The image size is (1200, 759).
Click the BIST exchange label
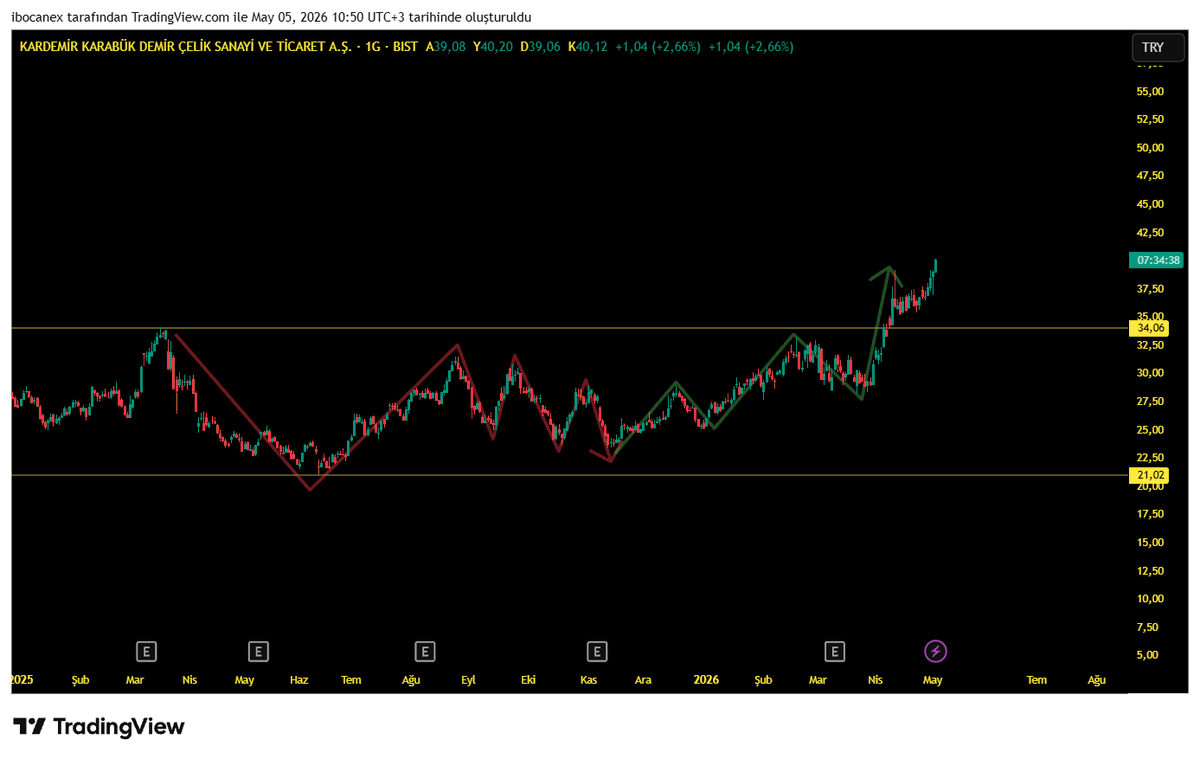[x=407, y=46]
